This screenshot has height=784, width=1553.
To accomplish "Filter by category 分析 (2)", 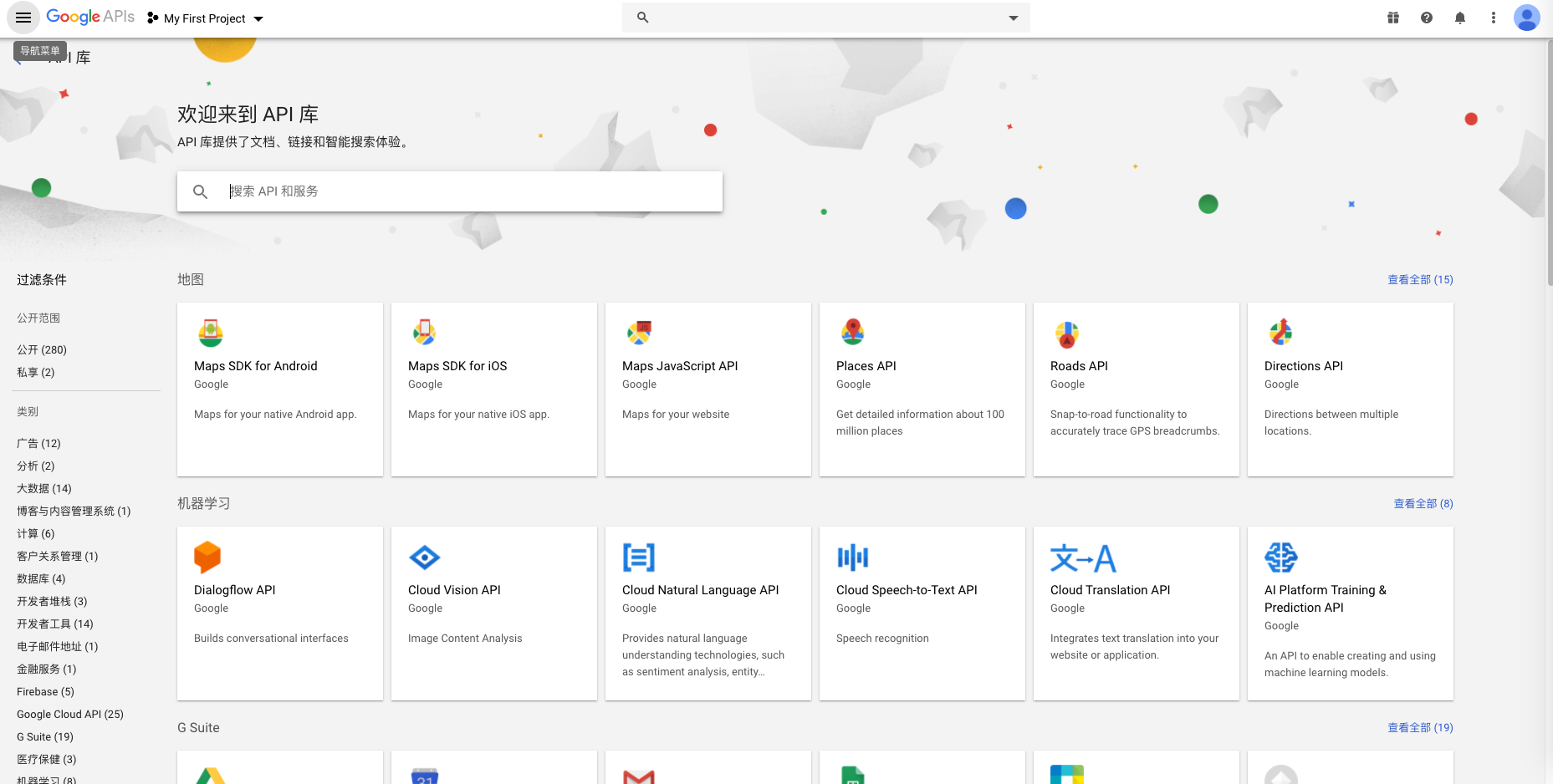I will click(36, 466).
